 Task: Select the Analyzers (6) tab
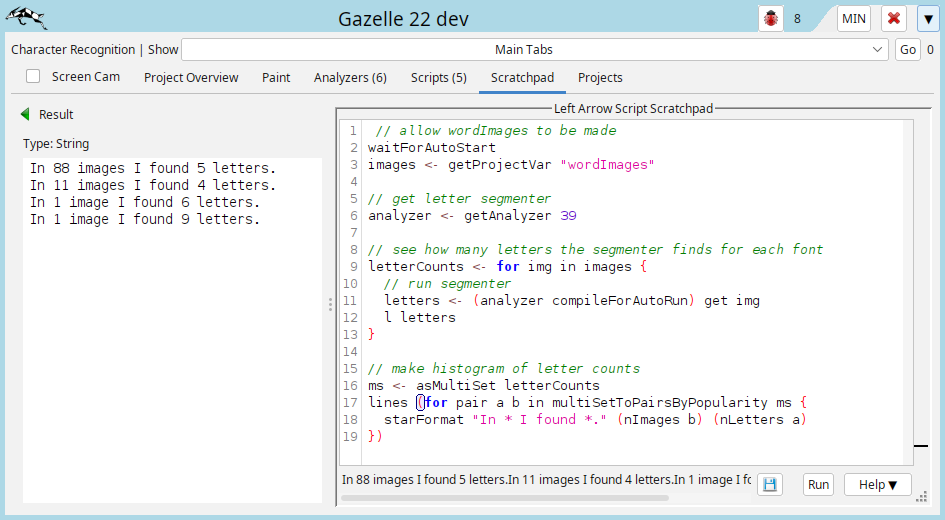click(350, 77)
